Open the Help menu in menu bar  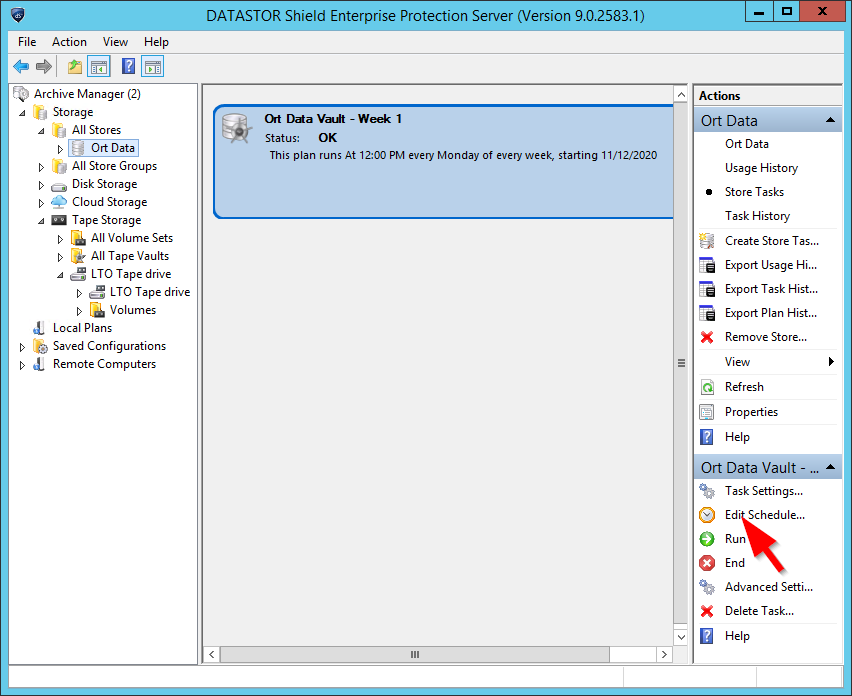click(156, 42)
